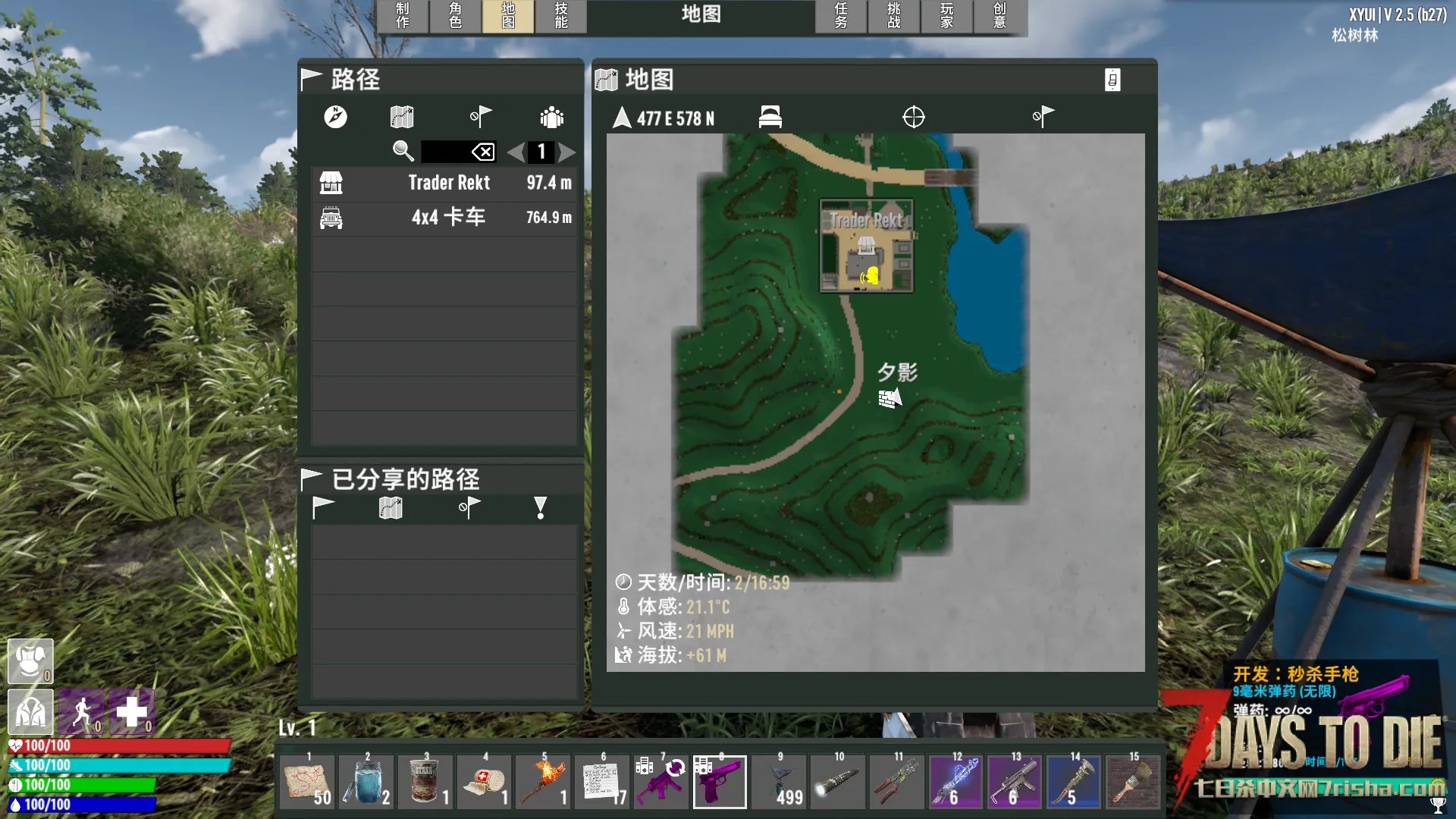
Task: Click the bed icon above the map
Action: (x=770, y=117)
